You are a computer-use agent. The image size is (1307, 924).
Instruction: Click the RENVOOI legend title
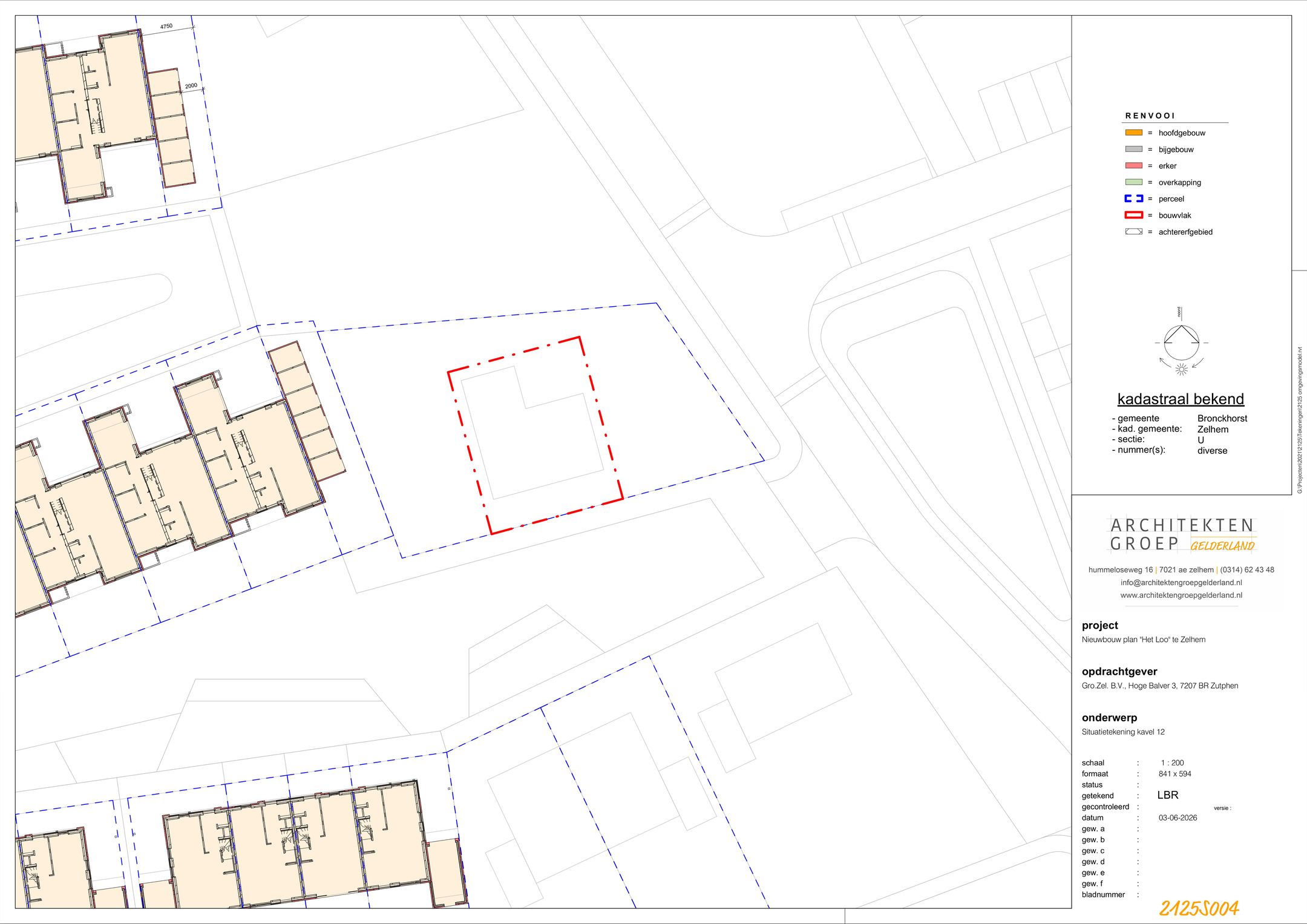(x=1150, y=115)
